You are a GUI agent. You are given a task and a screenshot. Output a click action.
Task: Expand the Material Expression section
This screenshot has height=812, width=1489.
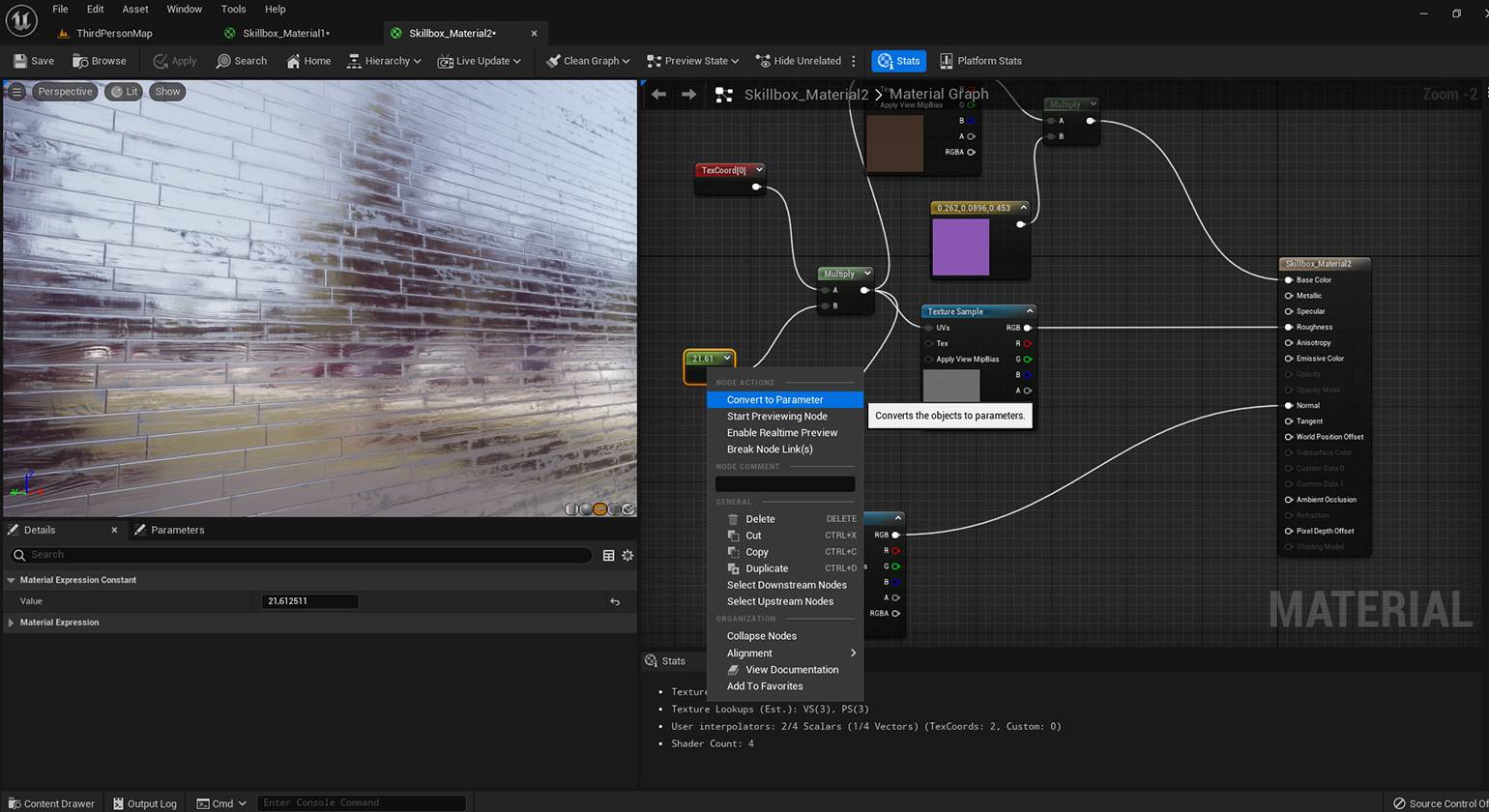(12, 623)
